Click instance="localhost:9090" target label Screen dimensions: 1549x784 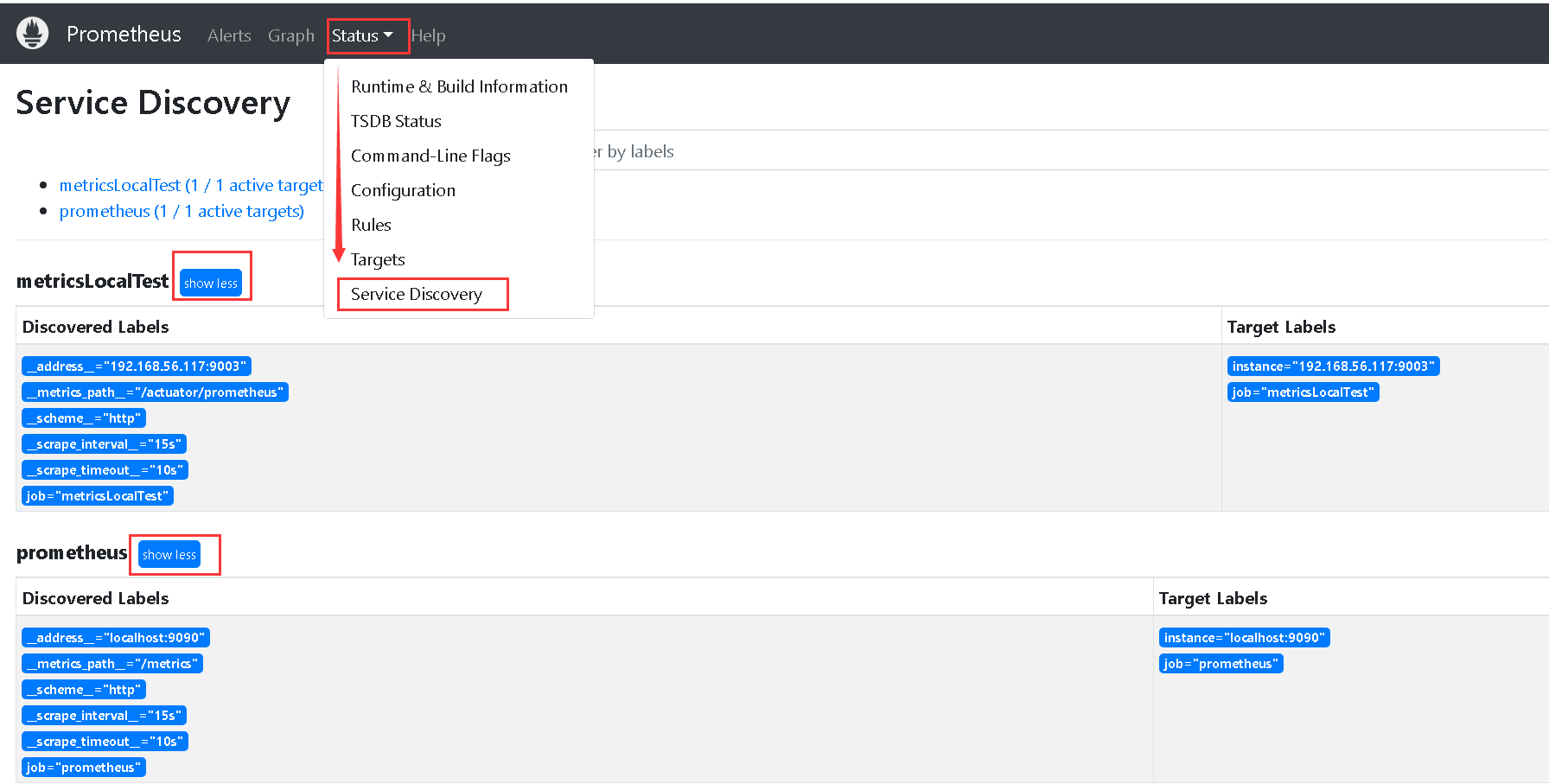(x=1244, y=638)
